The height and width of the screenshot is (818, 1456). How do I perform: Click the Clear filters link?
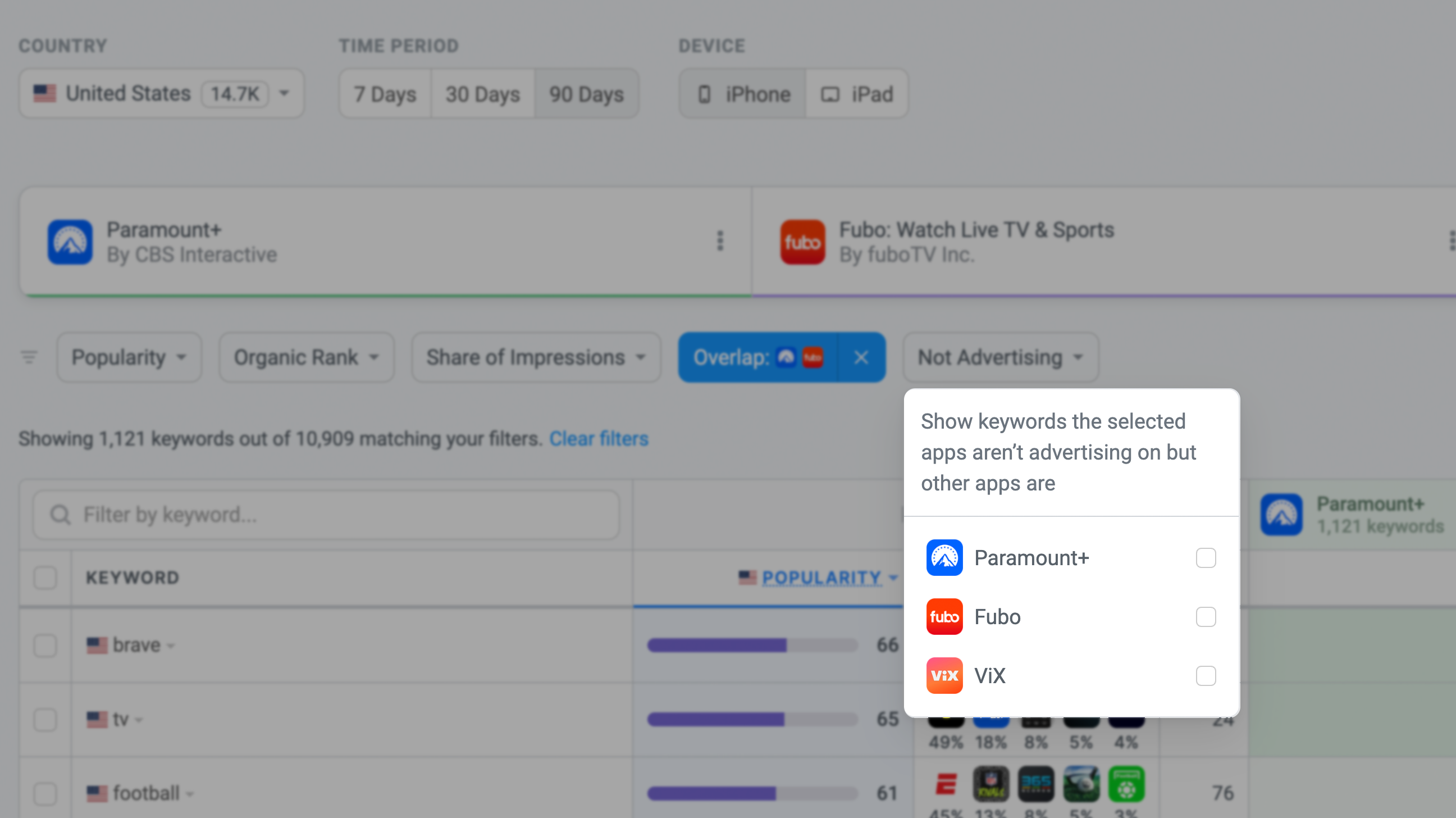599,438
